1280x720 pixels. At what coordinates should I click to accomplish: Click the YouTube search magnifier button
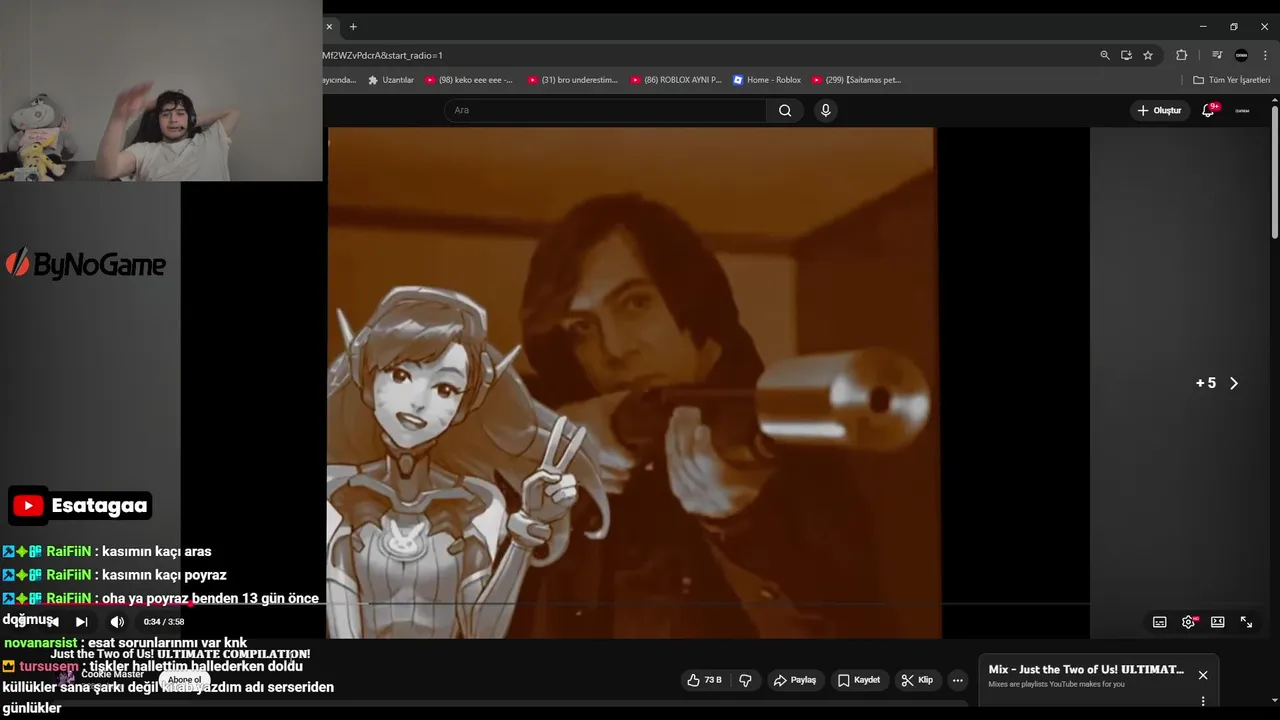pos(785,110)
